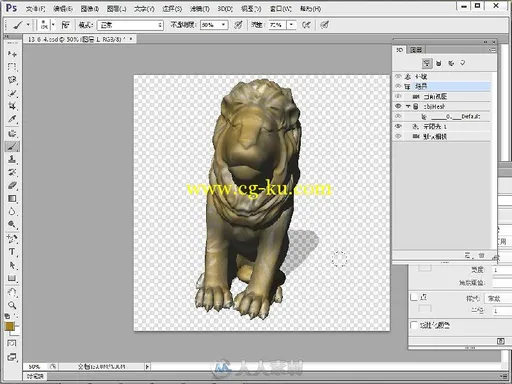The height and width of the screenshot is (384, 512).
Task: Switch to the 图层 layers tab
Action: click(x=416, y=50)
